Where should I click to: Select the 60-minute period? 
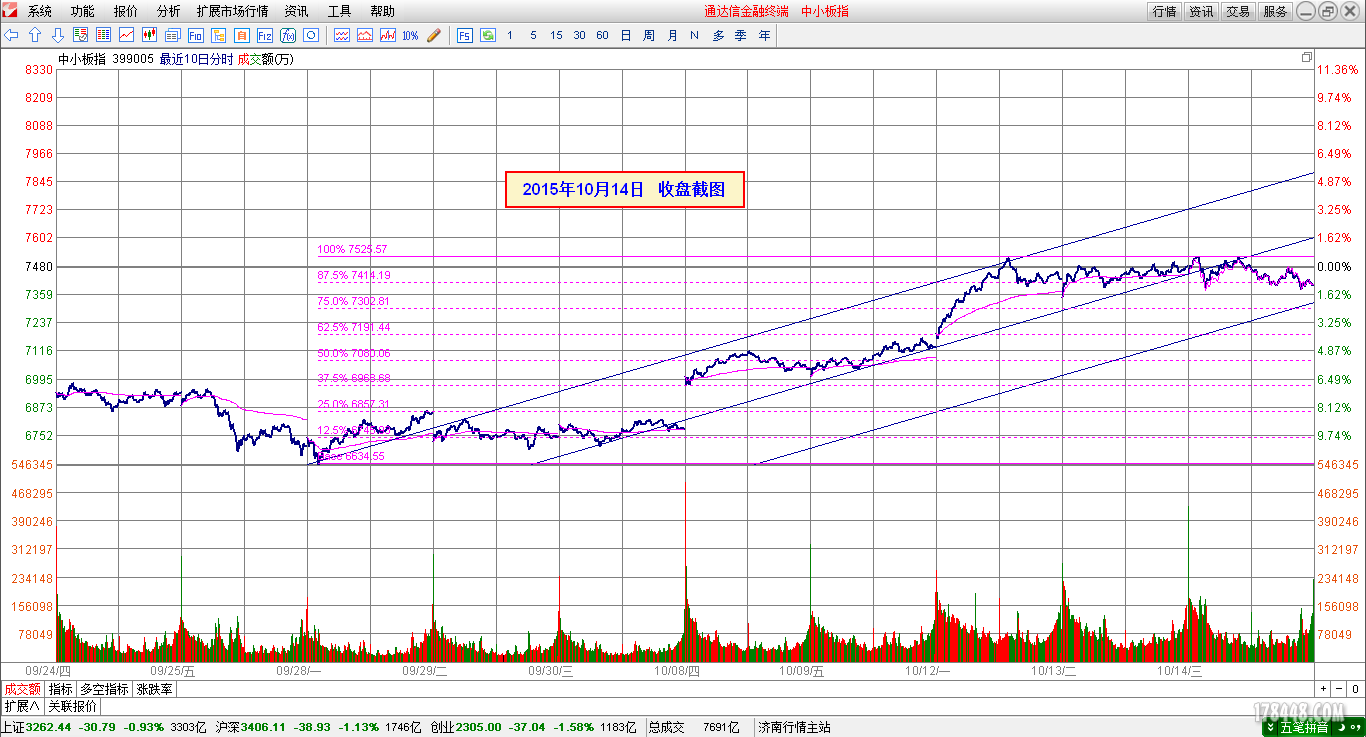[x=602, y=35]
